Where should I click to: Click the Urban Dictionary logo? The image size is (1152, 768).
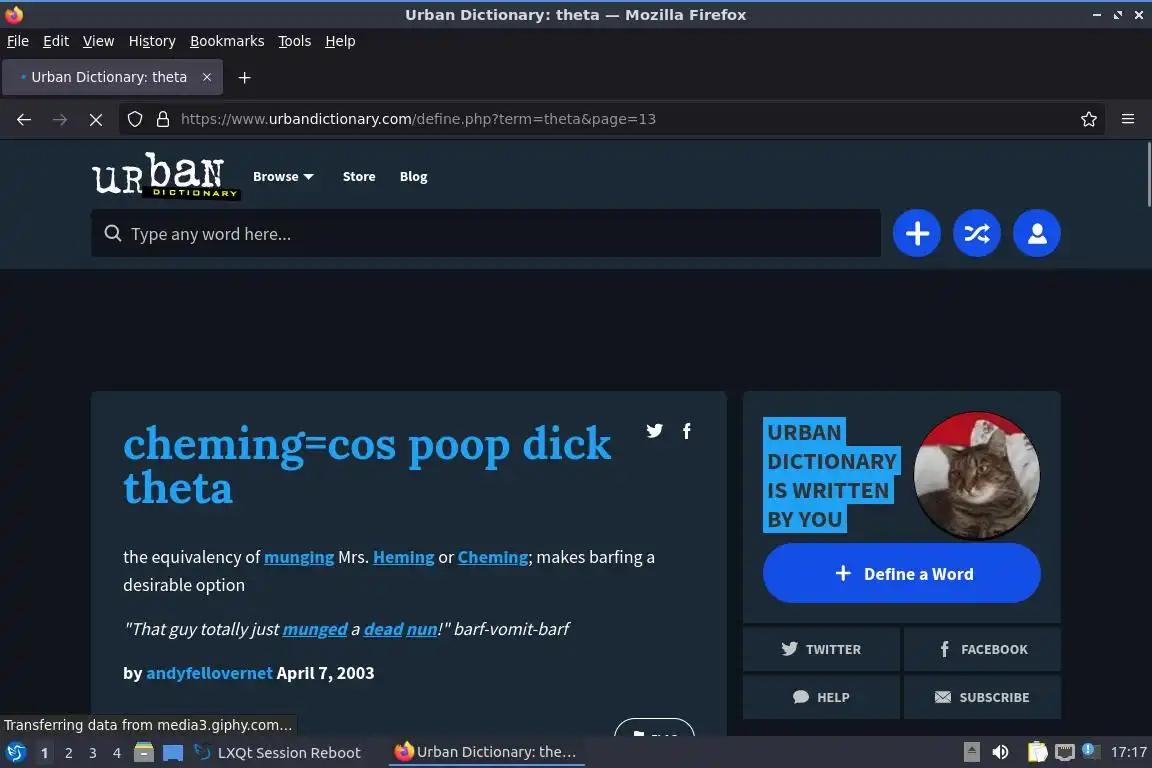166,175
